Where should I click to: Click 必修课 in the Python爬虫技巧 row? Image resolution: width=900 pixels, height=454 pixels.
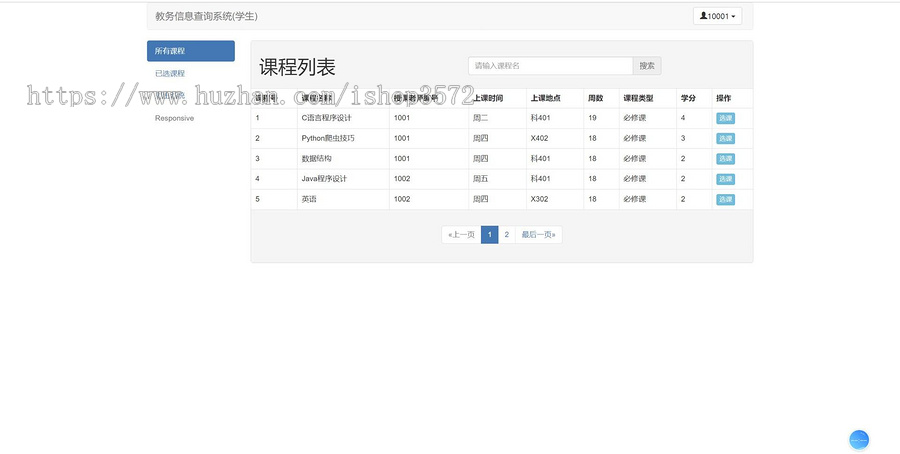(635, 138)
